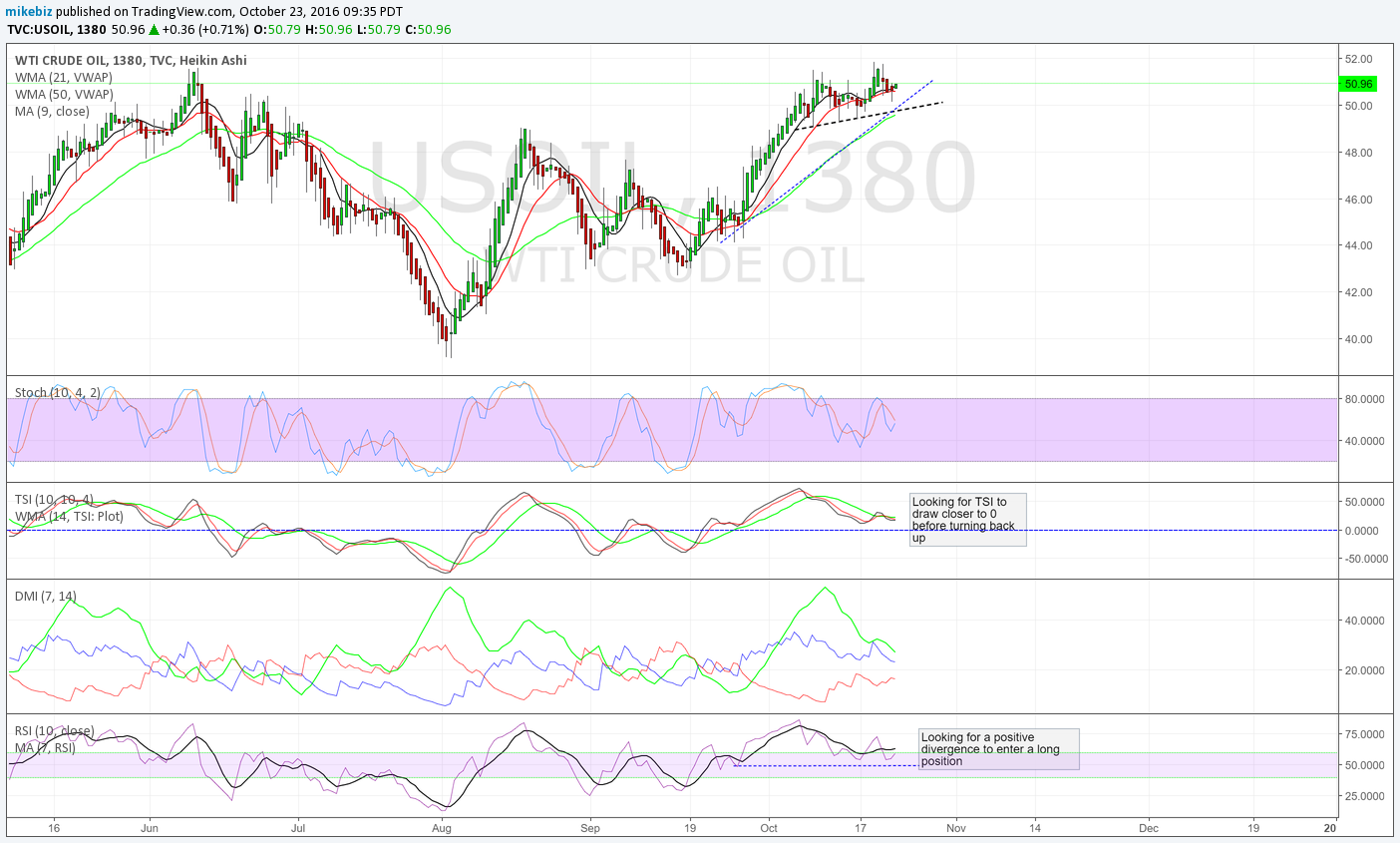Click the C:50.96 close value
The height and width of the screenshot is (843, 1400).
(x=429, y=29)
